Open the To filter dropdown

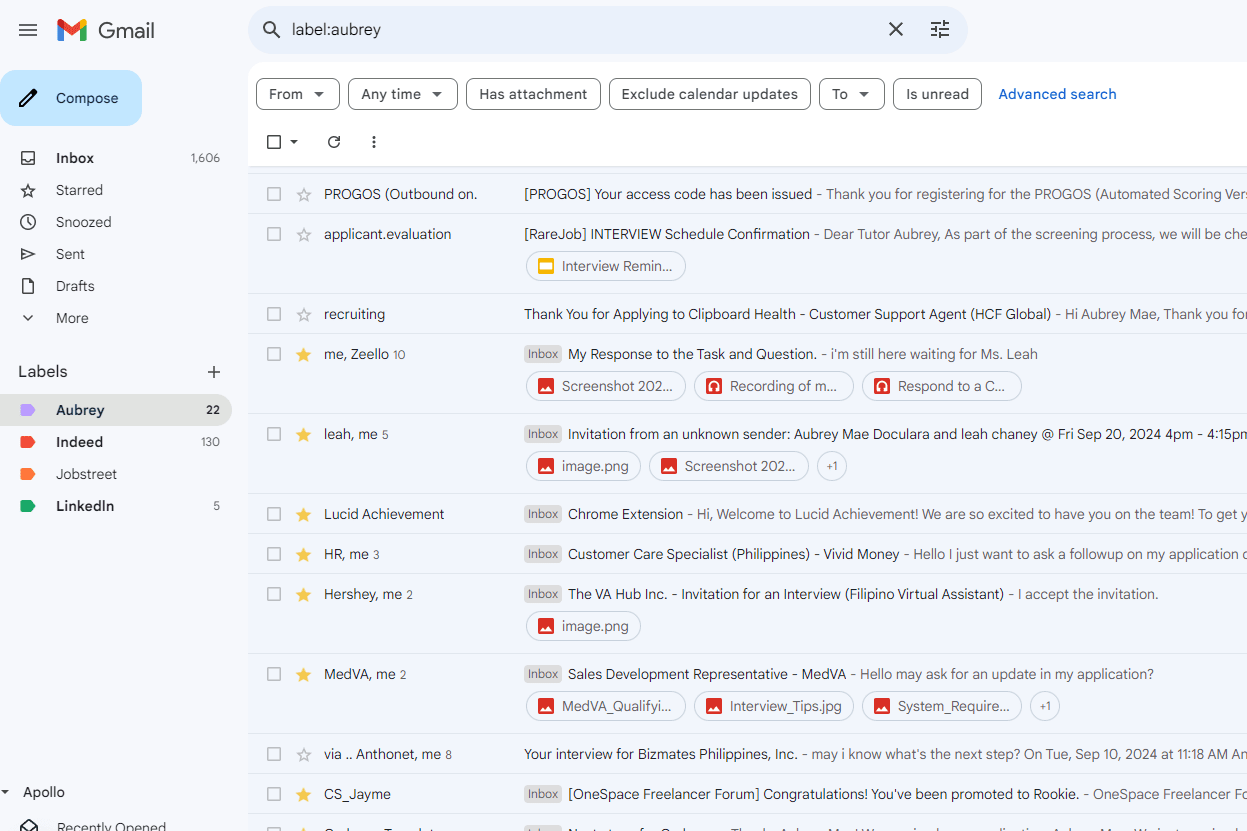click(x=852, y=94)
